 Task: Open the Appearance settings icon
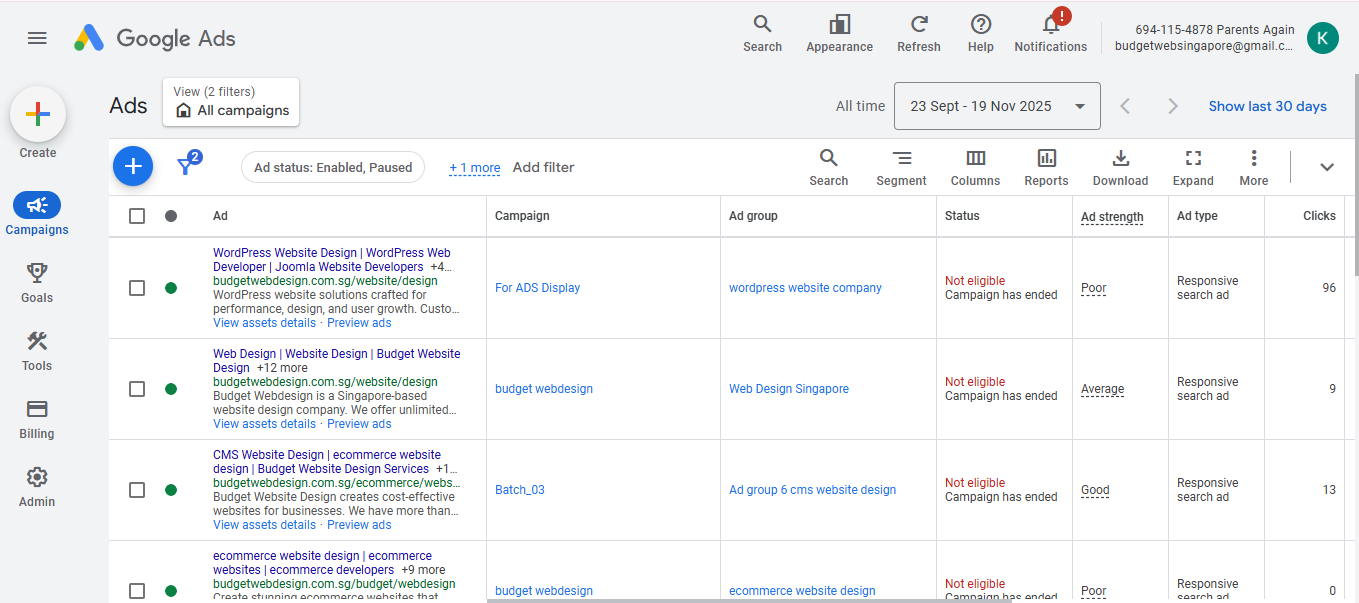click(x=839, y=25)
